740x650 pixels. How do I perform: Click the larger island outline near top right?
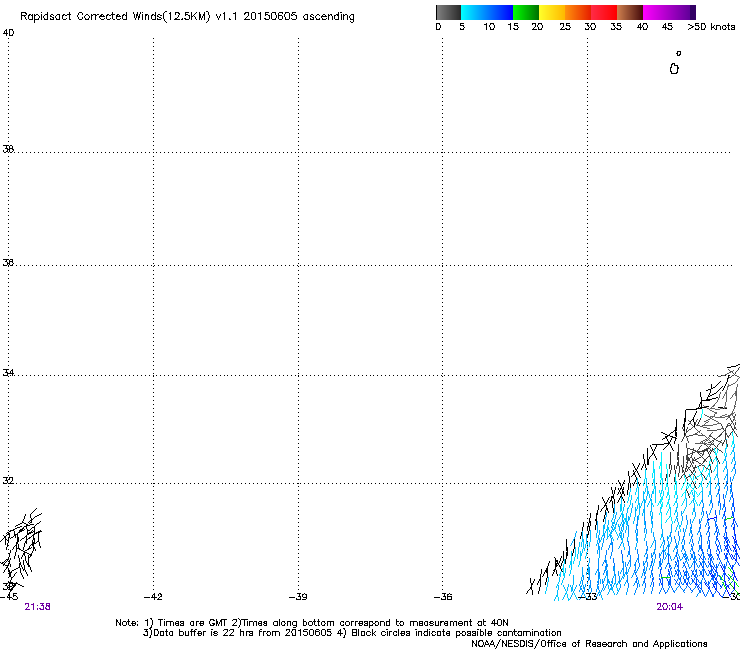point(674,69)
